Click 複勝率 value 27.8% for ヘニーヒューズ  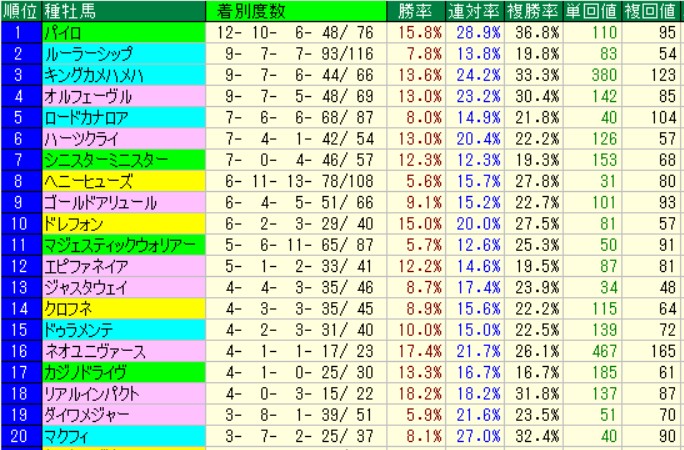tap(537, 181)
